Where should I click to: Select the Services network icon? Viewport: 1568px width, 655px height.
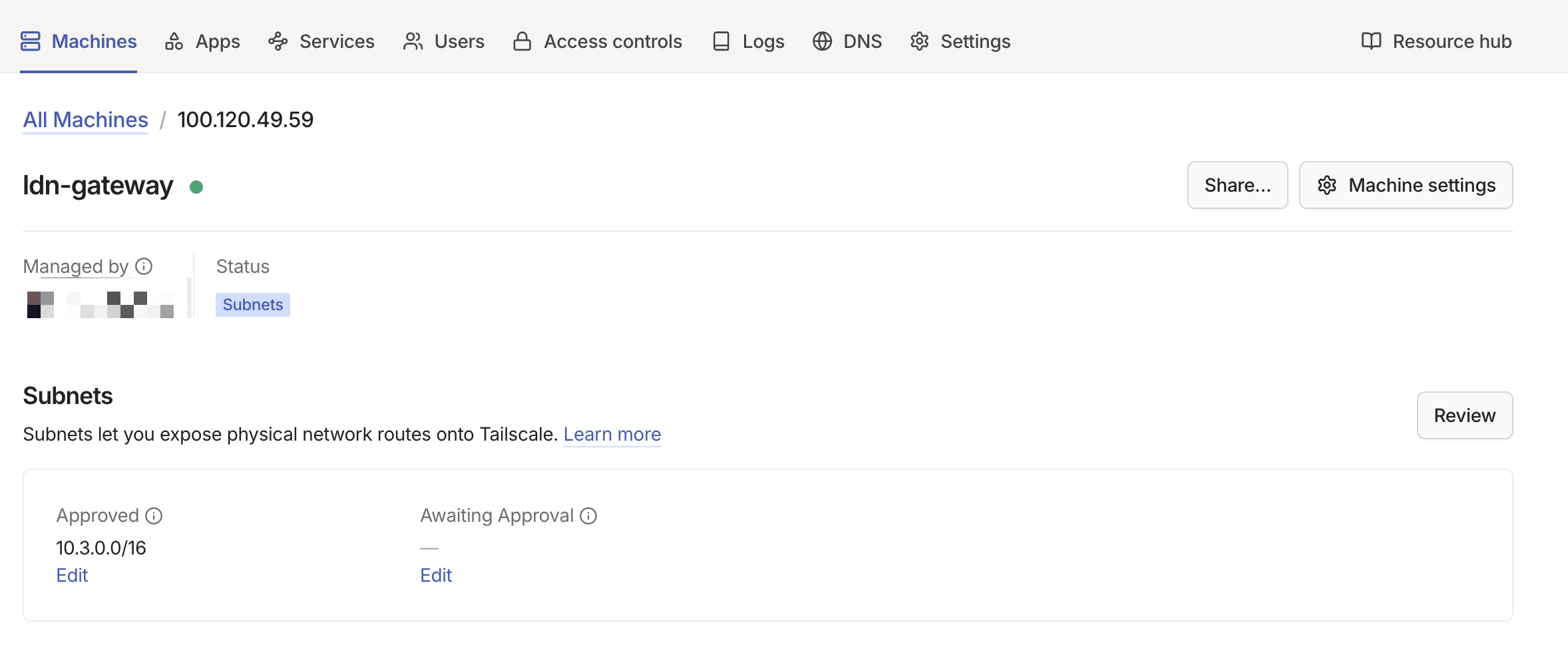278,41
